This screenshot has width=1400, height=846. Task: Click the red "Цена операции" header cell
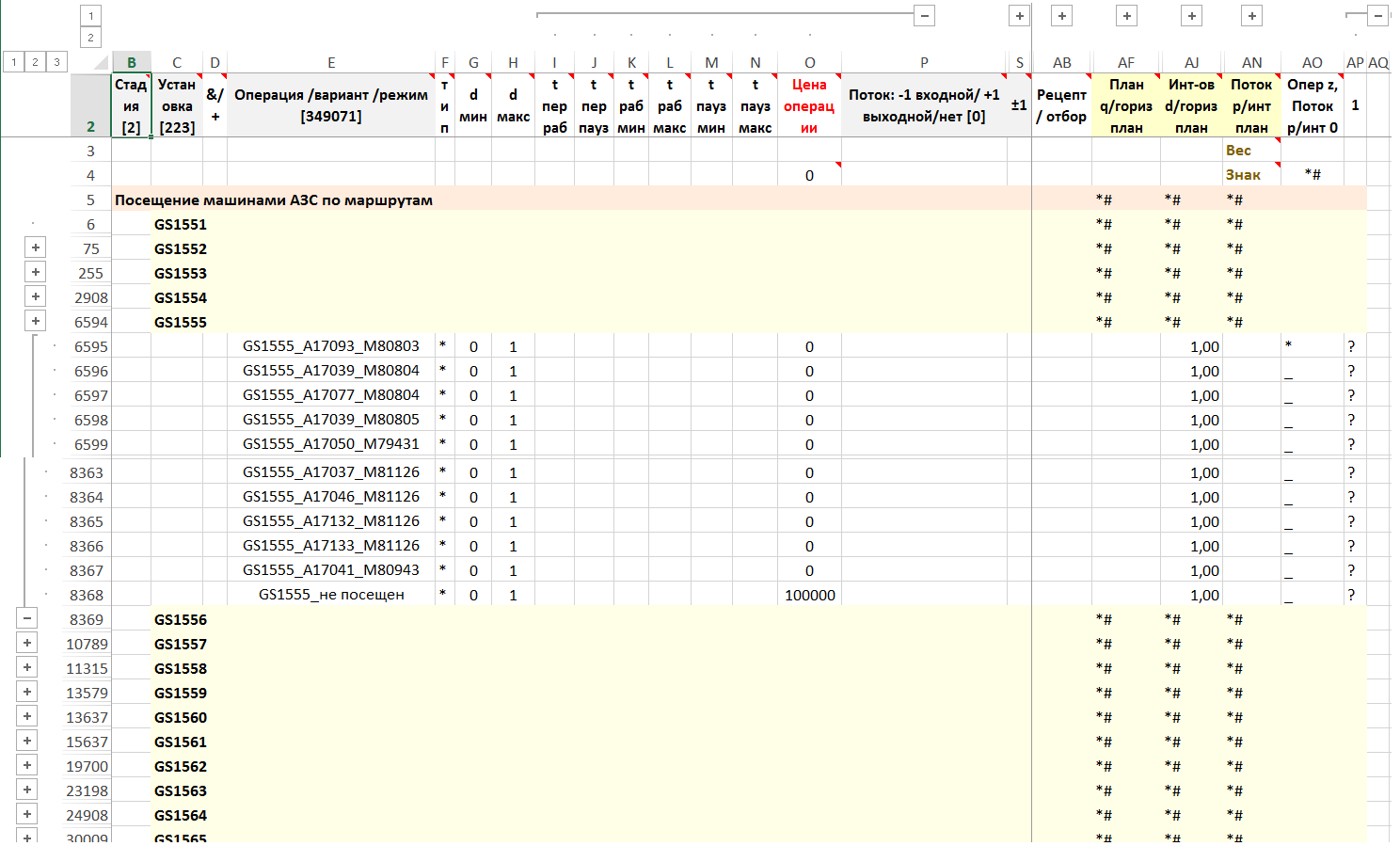coord(809,105)
